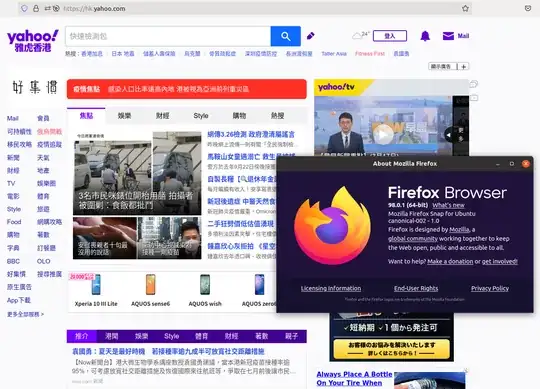540x389 pixels.
Task: Click the stacked-windows icon beside Yahoo TV
Action: click(474, 84)
